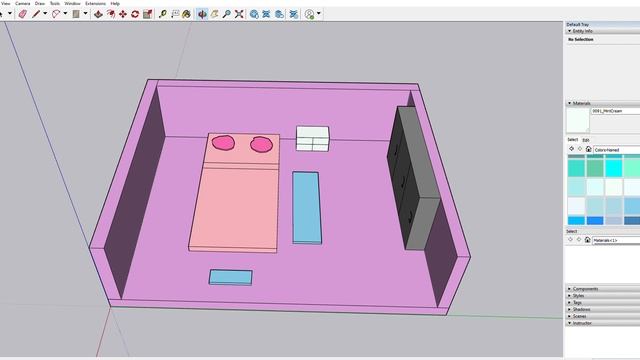Open the Extensions menu
The image size is (640, 360).
pyautogui.click(x=95, y=3)
